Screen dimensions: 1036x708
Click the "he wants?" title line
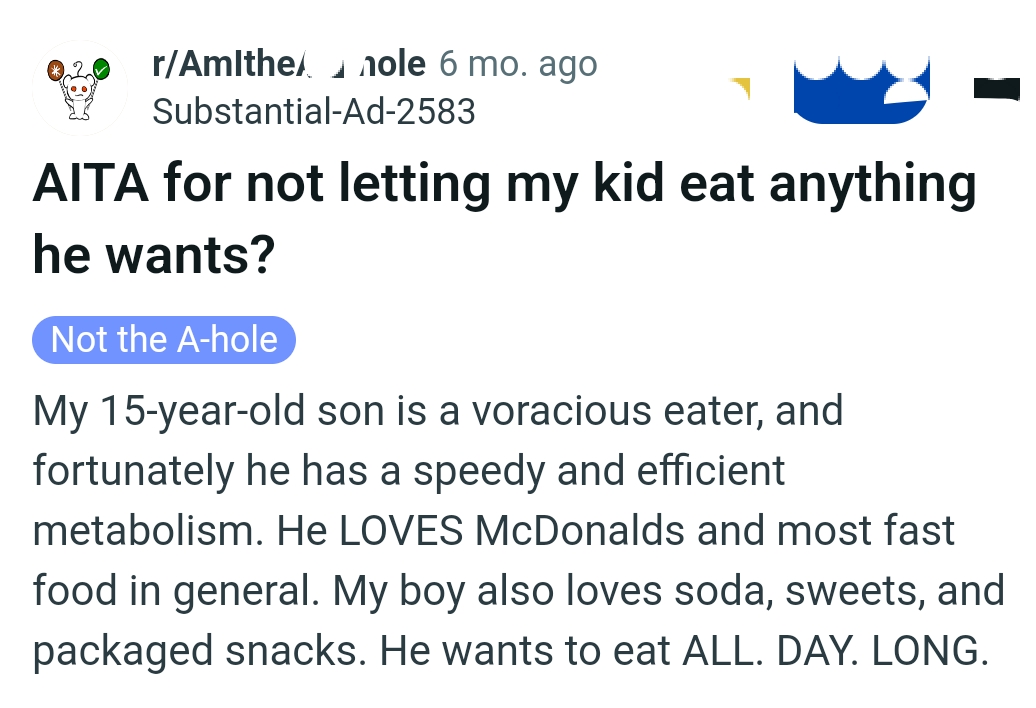coord(153,255)
